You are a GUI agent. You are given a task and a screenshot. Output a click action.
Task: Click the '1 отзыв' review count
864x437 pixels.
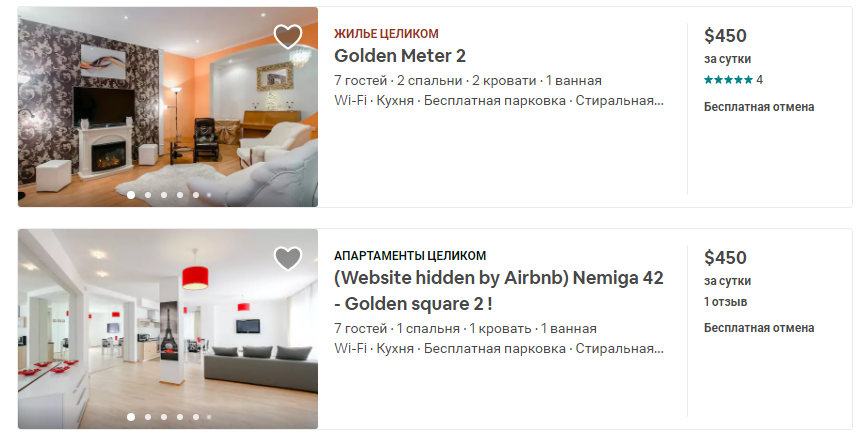(x=725, y=302)
